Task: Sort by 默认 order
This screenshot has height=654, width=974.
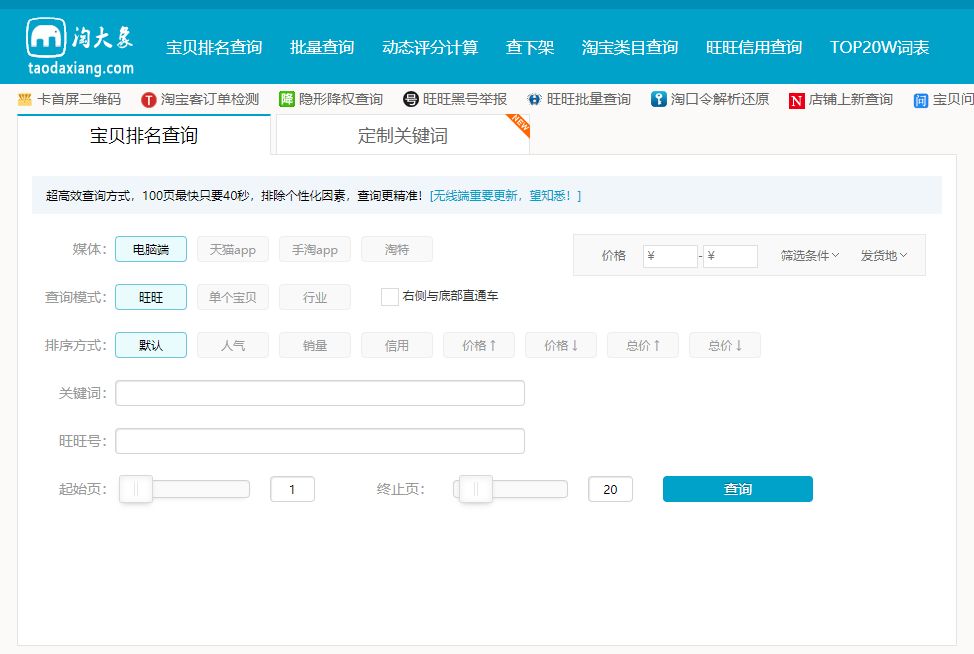Action: coord(151,345)
